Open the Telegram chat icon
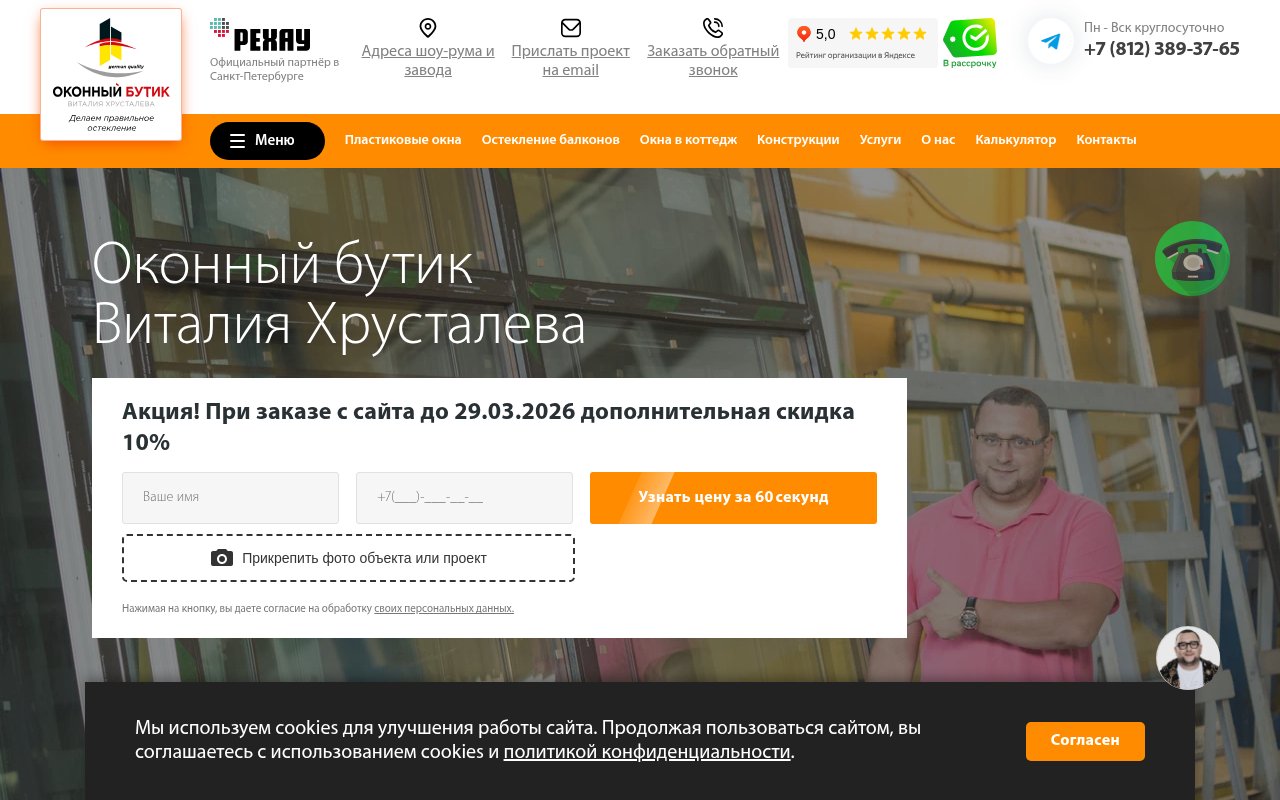Screen dimensions: 1280x800 click(x=1050, y=41)
